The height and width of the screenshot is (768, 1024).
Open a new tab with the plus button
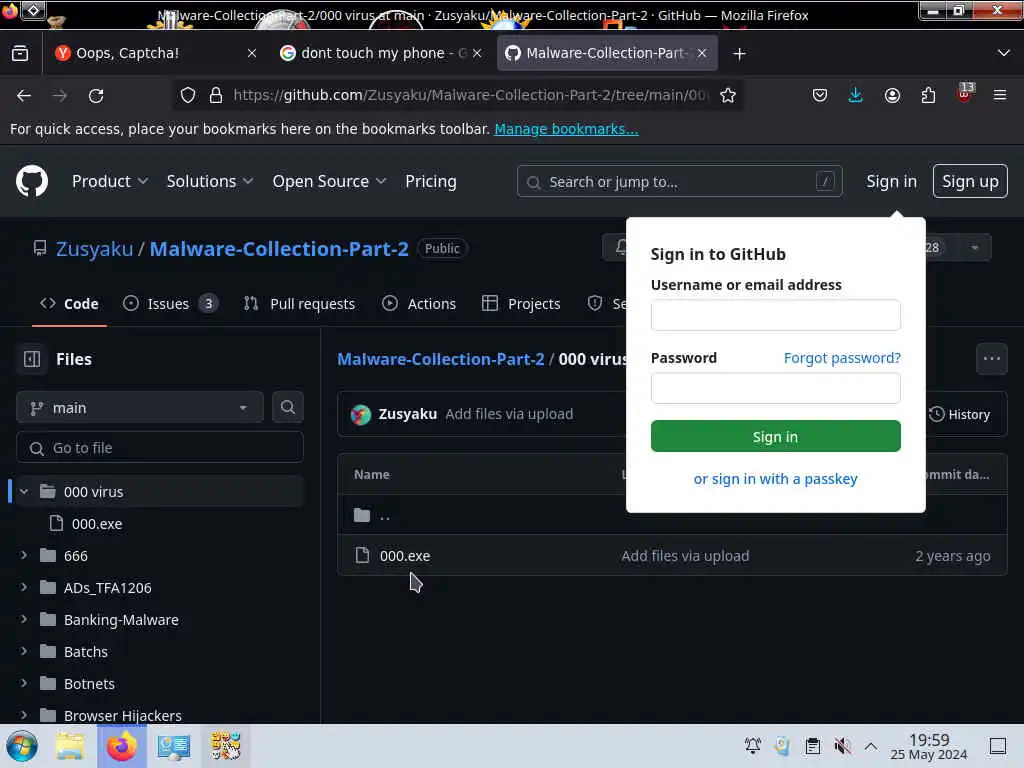pos(739,54)
